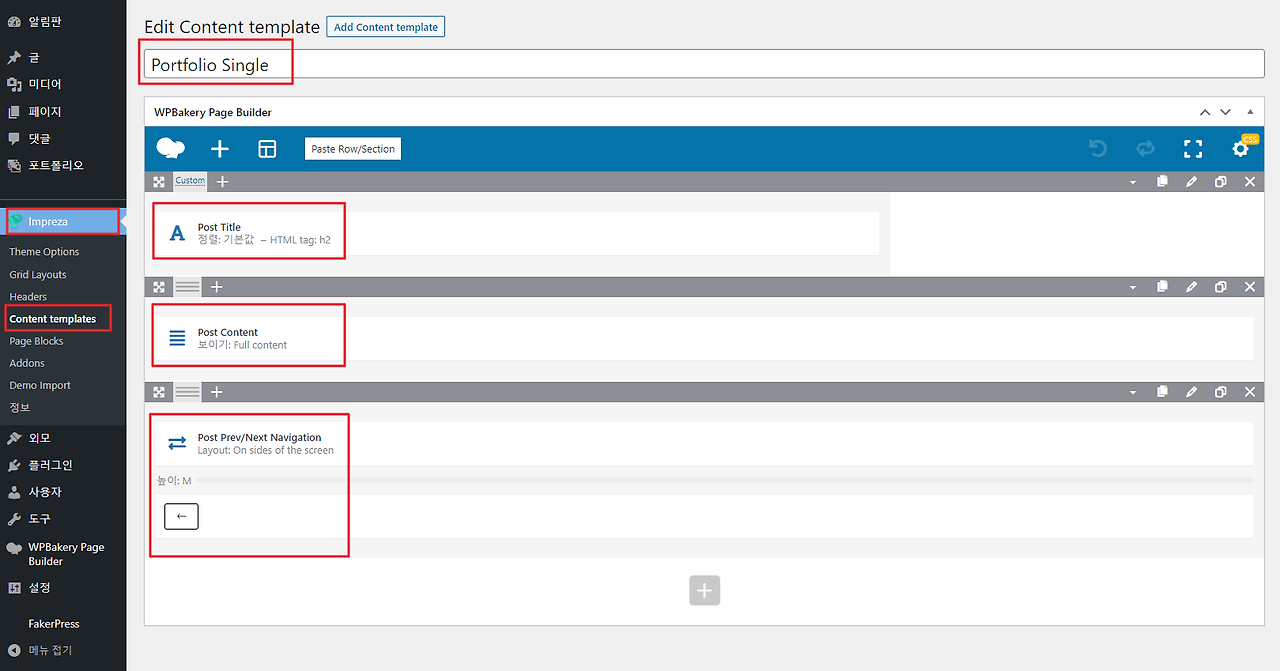This screenshot has width=1280, height=671.
Task: Toggle the Post Title row dropdown arrow
Action: pos(1133,183)
